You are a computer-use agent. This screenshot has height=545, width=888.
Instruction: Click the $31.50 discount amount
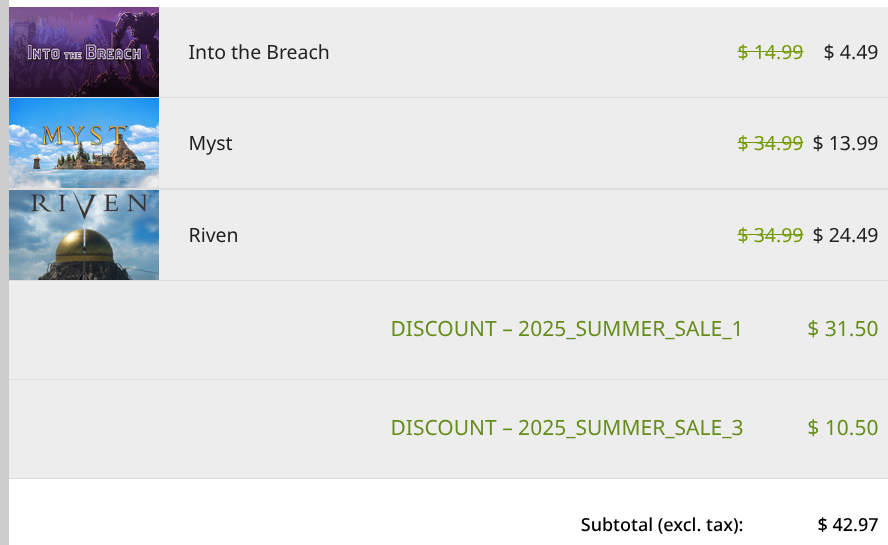(843, 329)
